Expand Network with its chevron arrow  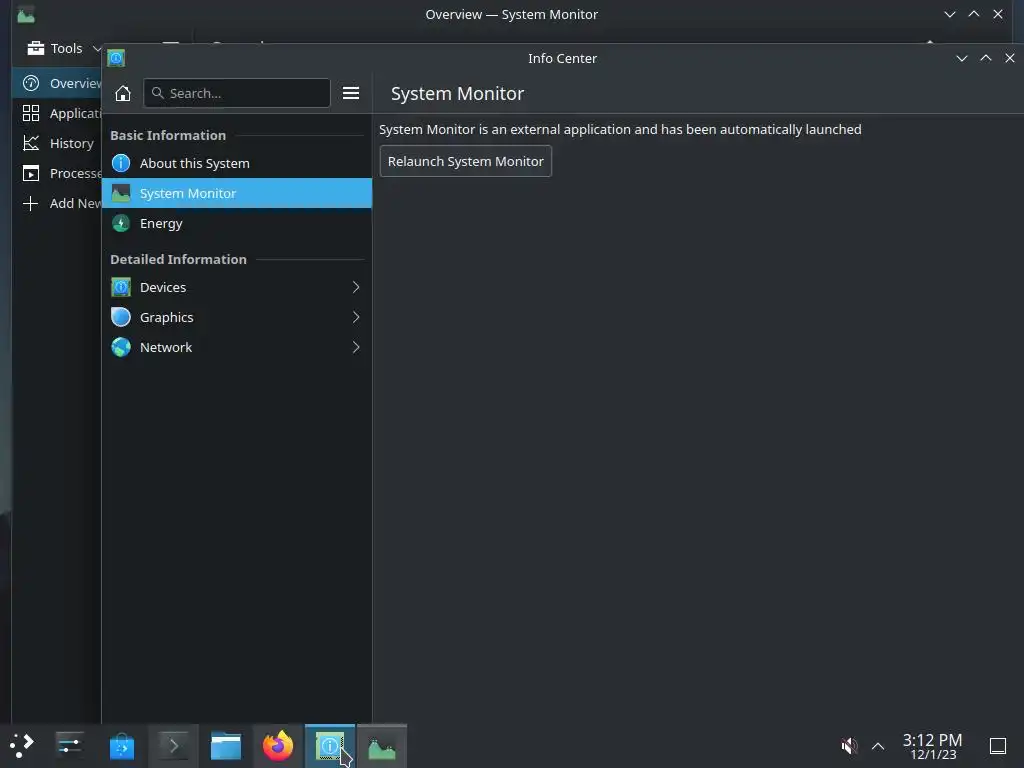[356, 347]
